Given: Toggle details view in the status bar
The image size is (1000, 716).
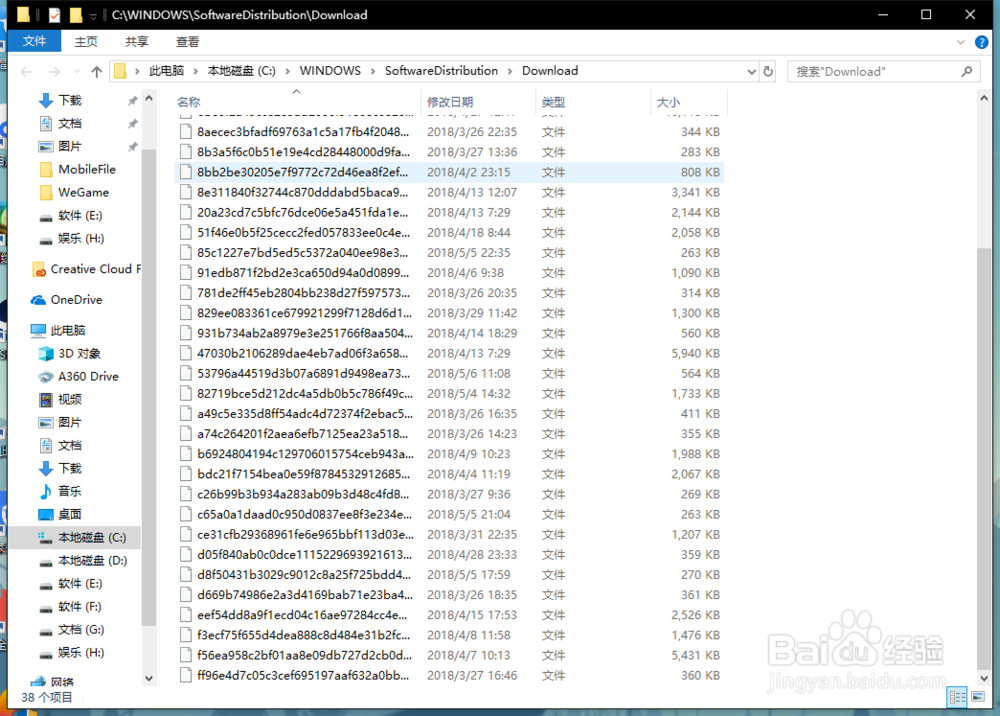Looking at the screenshot, I should click(958, 697).
